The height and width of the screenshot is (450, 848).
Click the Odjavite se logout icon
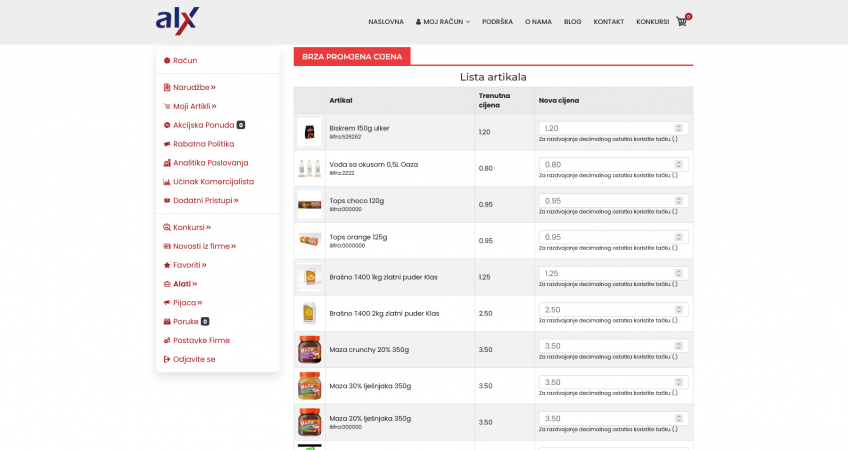(x=167, y=359)
